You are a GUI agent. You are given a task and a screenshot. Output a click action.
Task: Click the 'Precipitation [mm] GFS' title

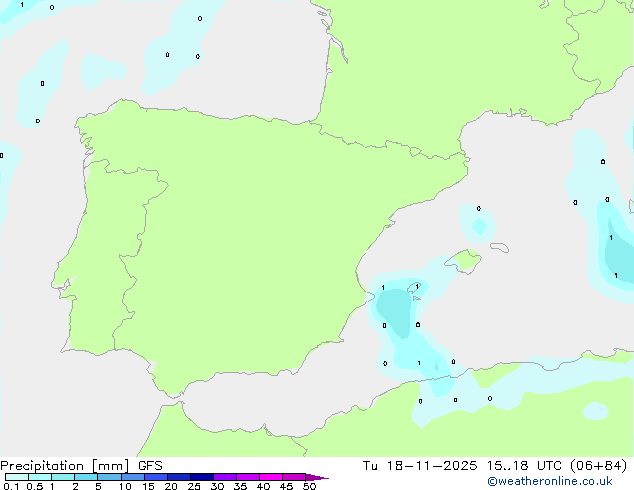pyautogui.click(x=81, y=466)
